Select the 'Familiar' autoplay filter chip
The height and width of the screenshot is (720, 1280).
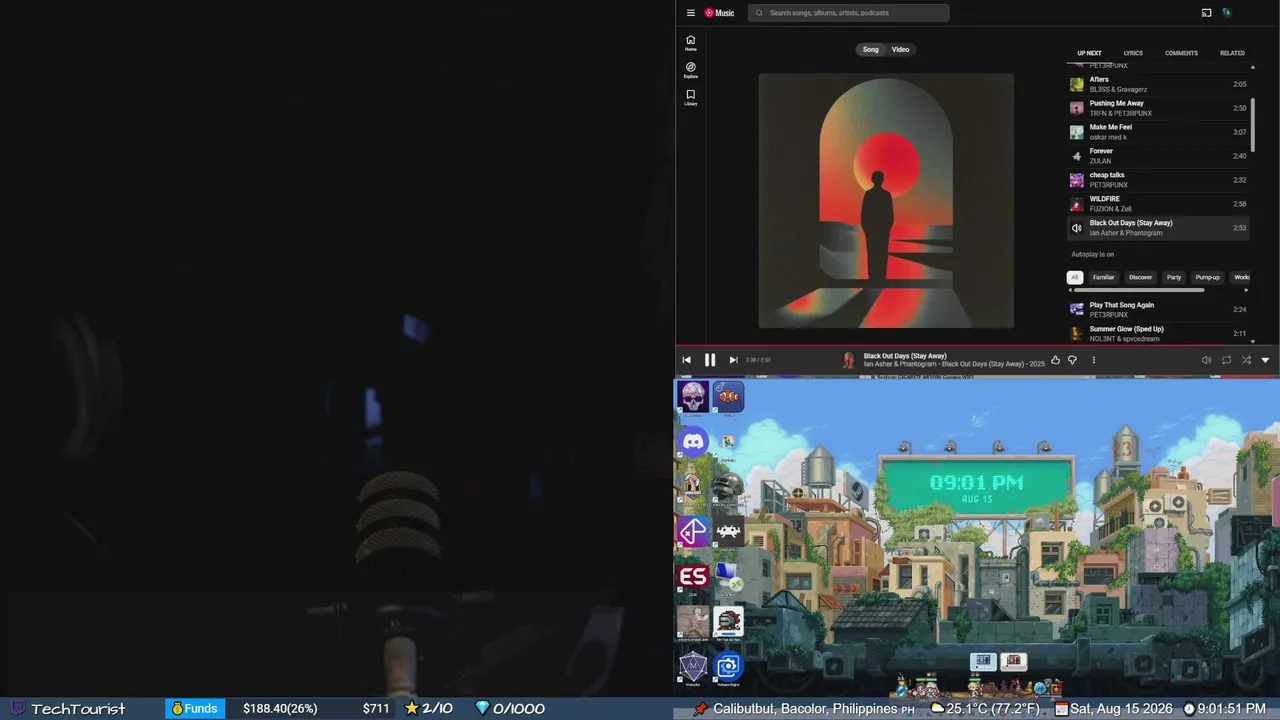1103,277
